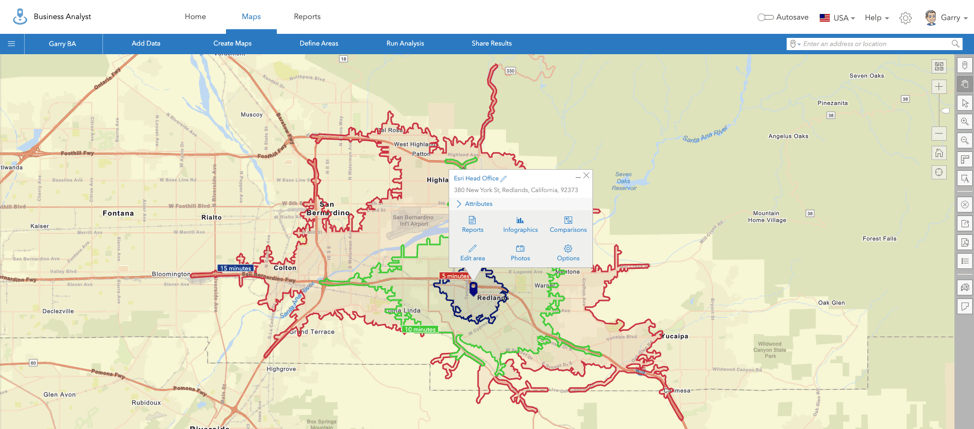
Task: Open the hamburger menu in blue toolbar
Action: pyautogui.click(x=11, y=43)
